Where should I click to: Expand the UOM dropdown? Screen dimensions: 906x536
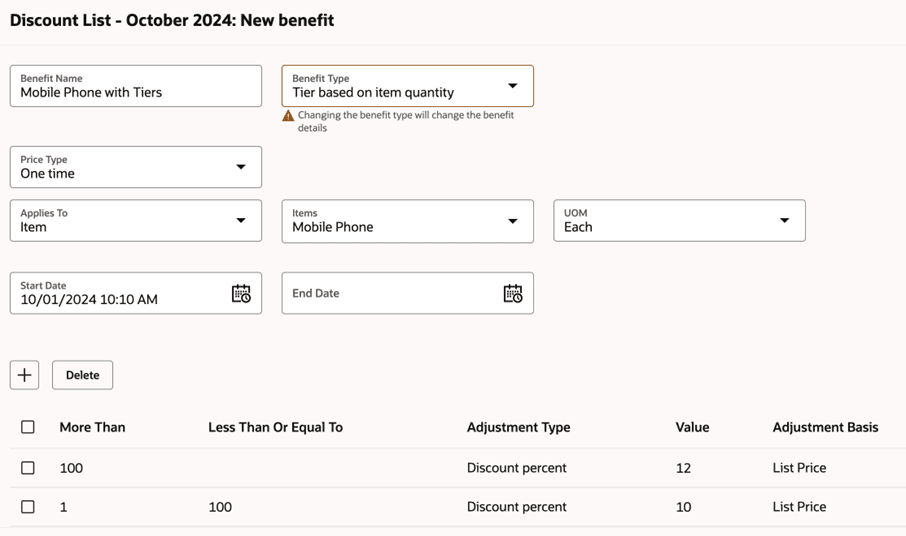coord(784,220)
